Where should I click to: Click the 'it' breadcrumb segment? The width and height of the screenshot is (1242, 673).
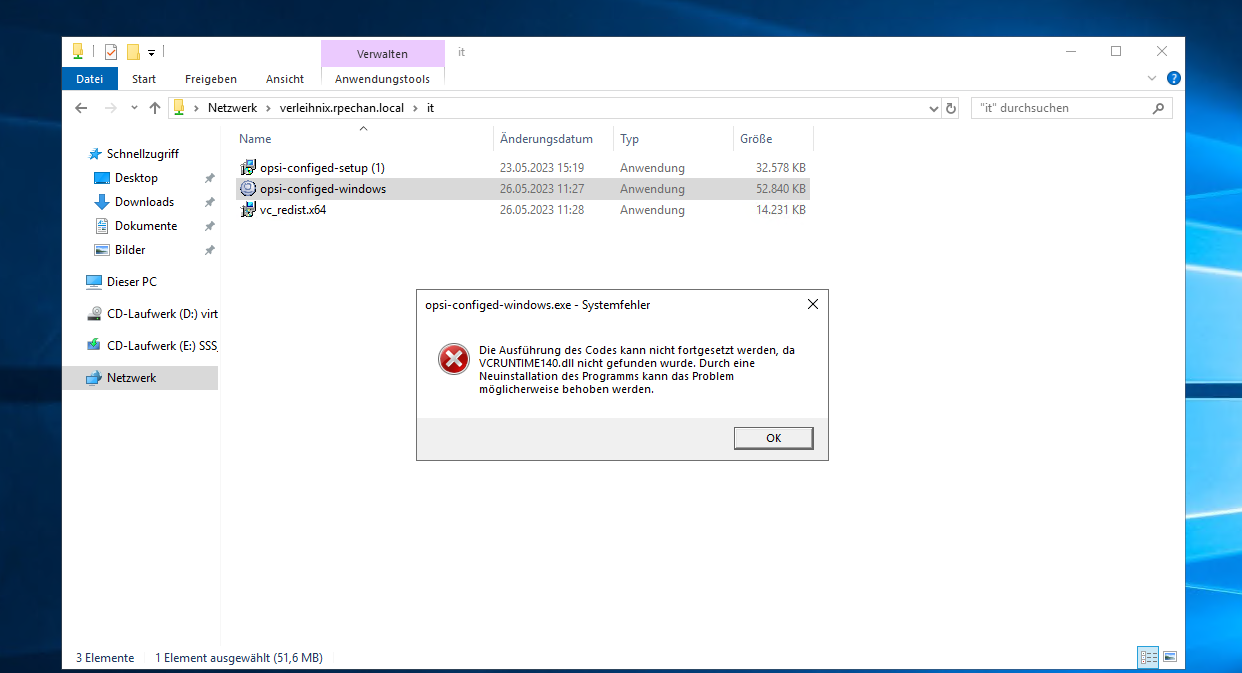click(430, 108)
